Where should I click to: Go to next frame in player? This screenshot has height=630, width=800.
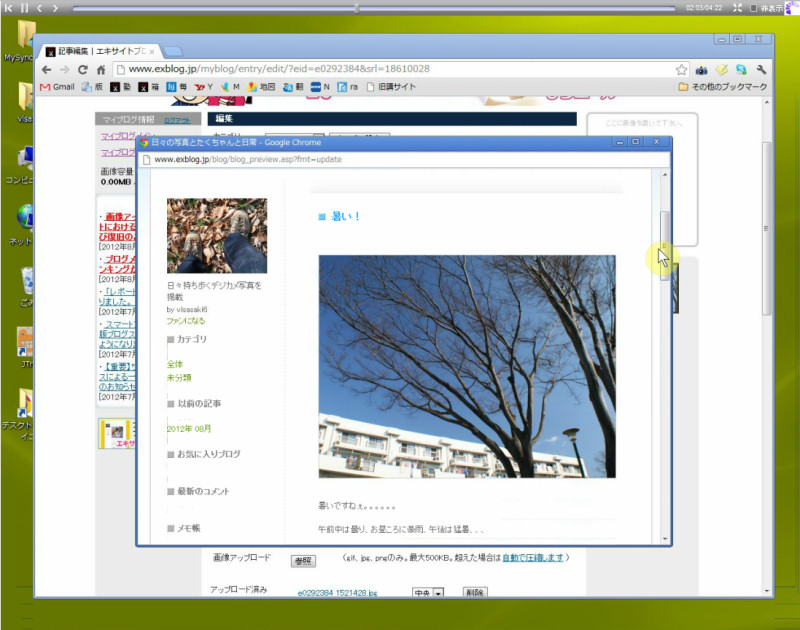(55, 8)
